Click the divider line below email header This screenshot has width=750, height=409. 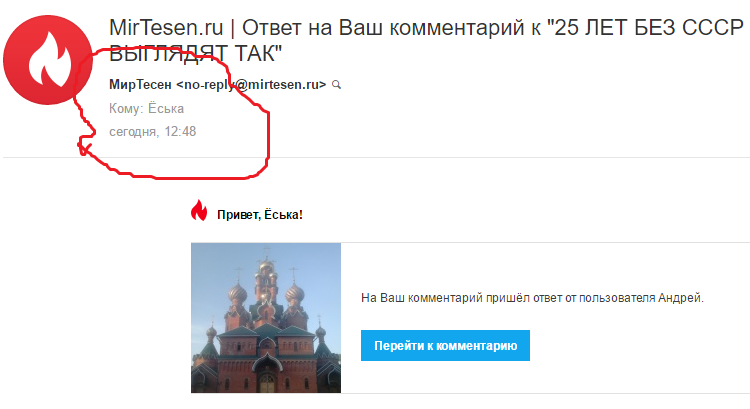pos(376,157)
